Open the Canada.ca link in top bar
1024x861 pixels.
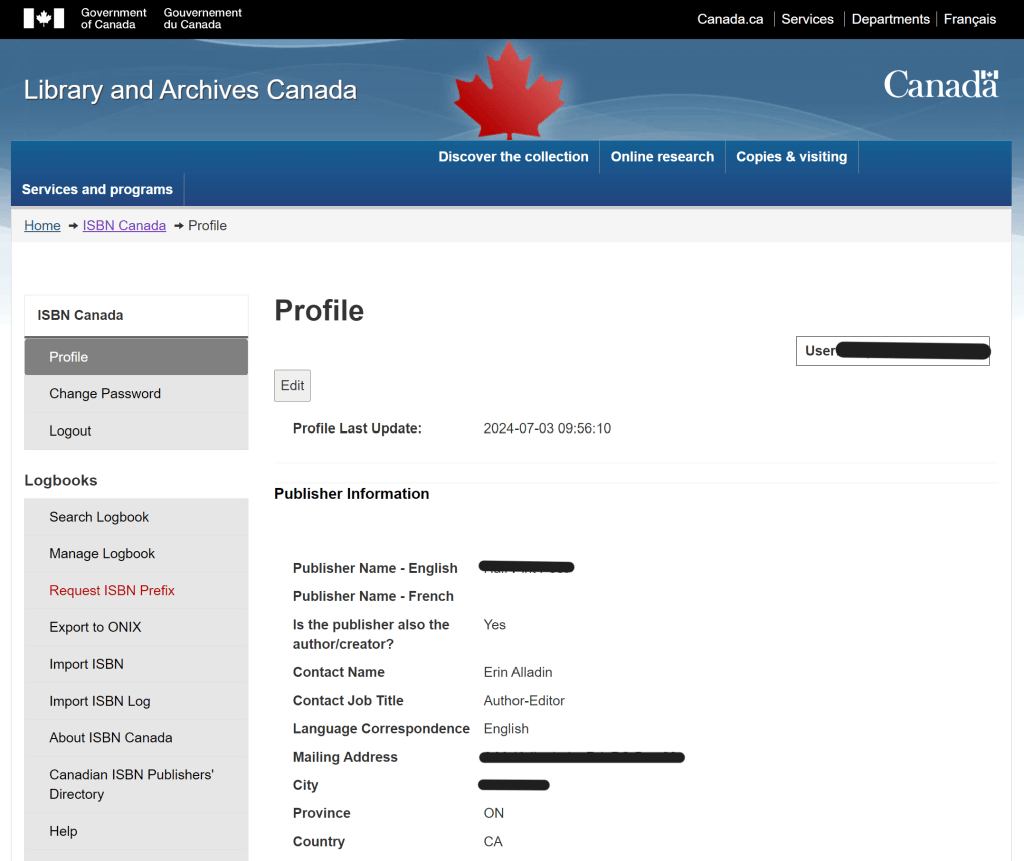click(x=730, y=19)
